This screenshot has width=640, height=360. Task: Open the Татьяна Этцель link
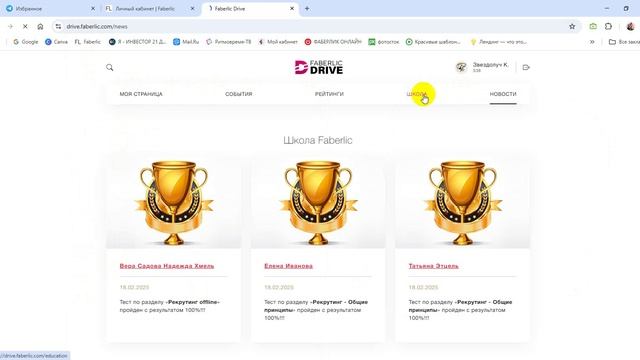[x=433, y=266]
